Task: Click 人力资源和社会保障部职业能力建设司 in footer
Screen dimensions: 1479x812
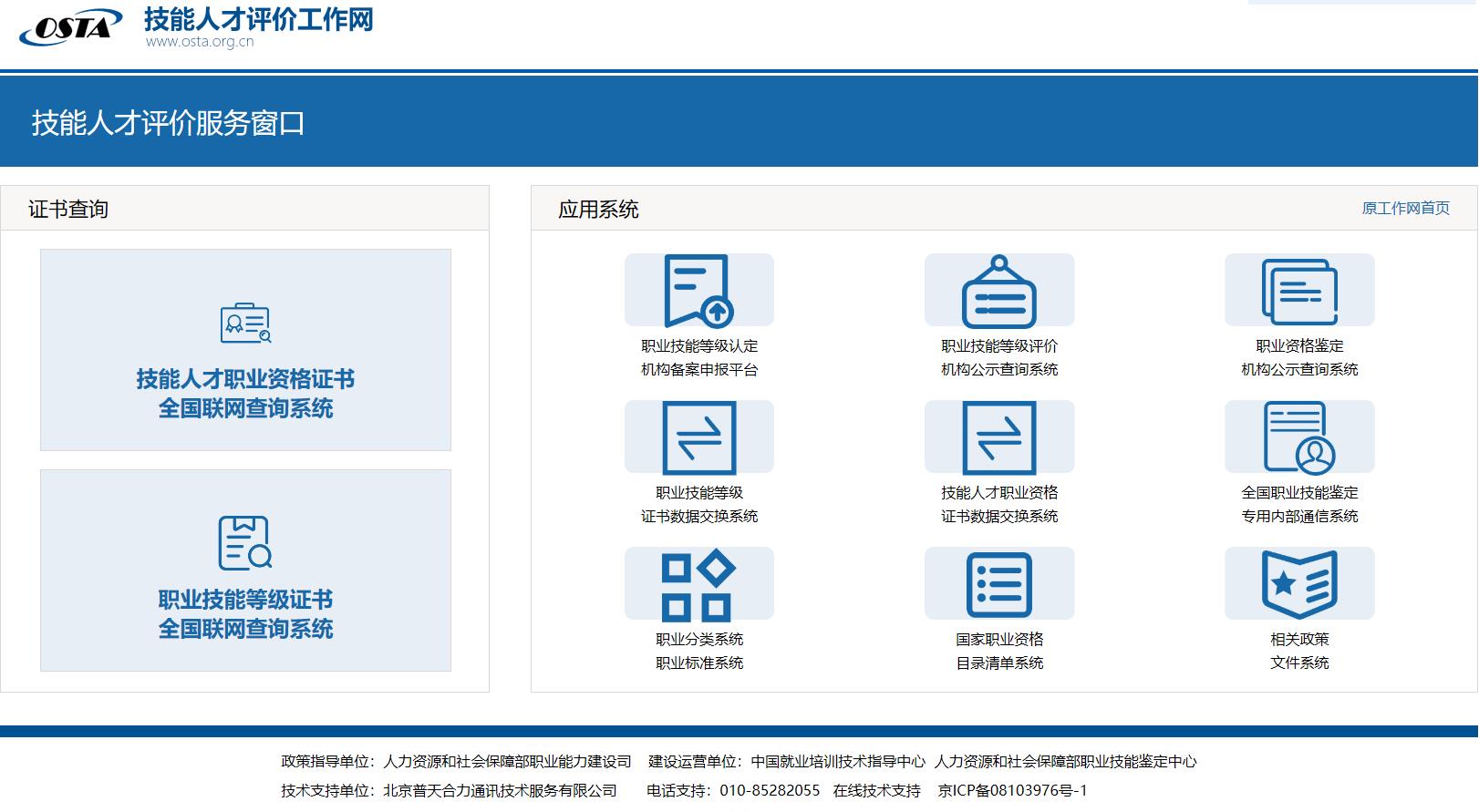Action: (x=507, y=762)
